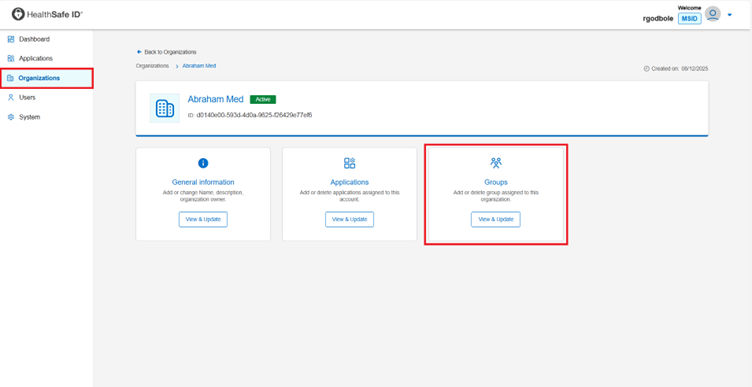Click the General information info icon

tap(203, 163)
